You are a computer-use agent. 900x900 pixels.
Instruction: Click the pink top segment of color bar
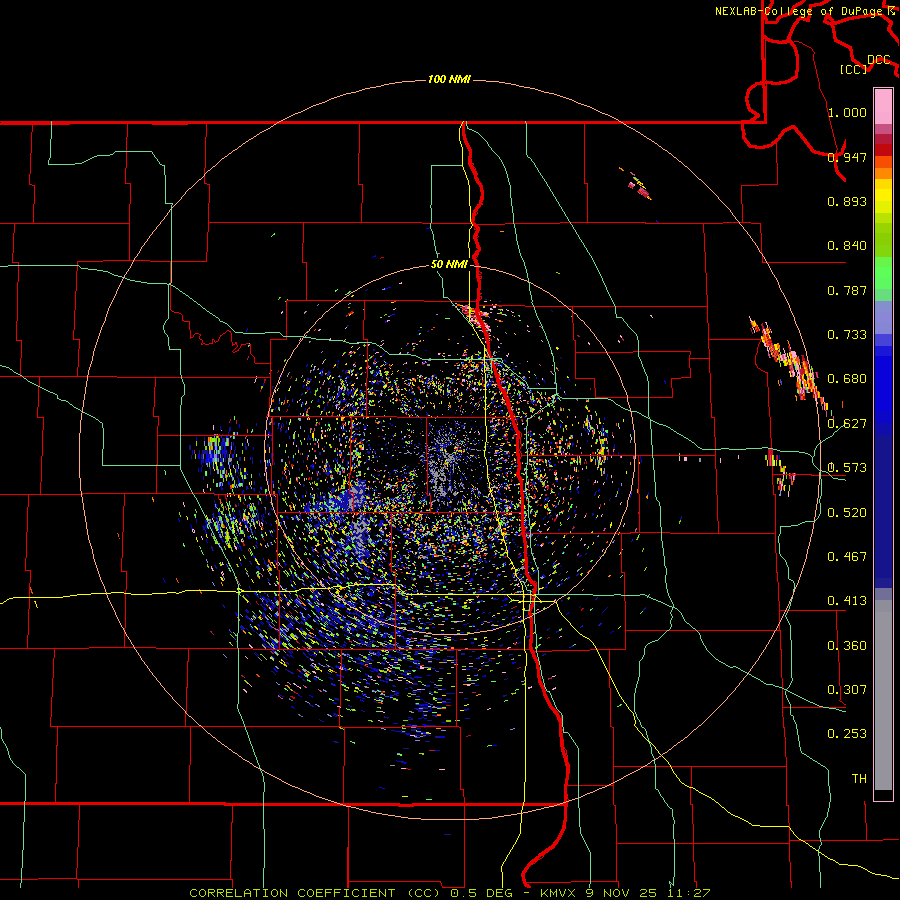[x=883, y=107]
